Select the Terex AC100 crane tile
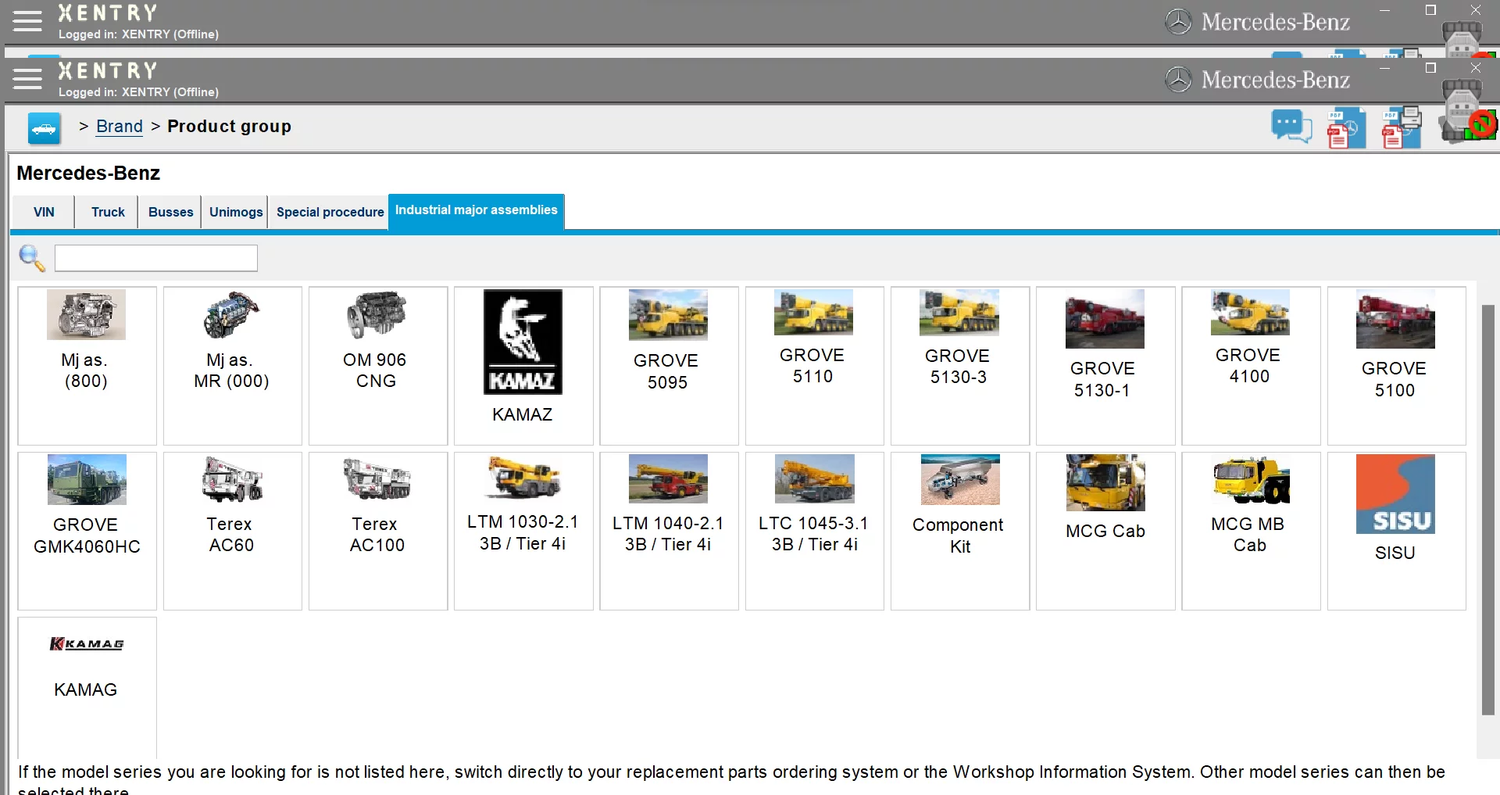The height and width of the screenshot is (795, 1500). 377,530
